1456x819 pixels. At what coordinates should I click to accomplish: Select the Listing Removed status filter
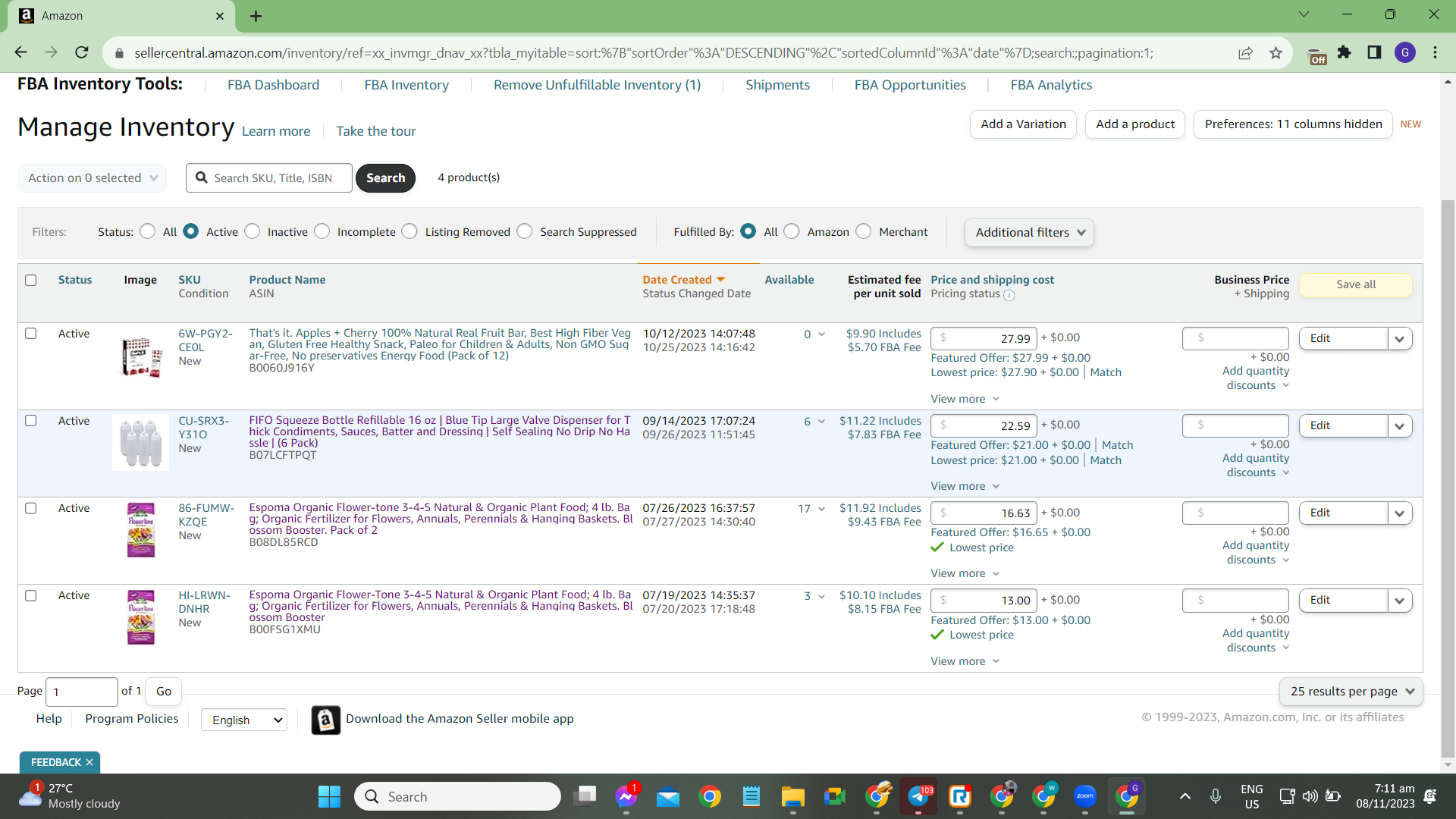(x=410, y=231)
